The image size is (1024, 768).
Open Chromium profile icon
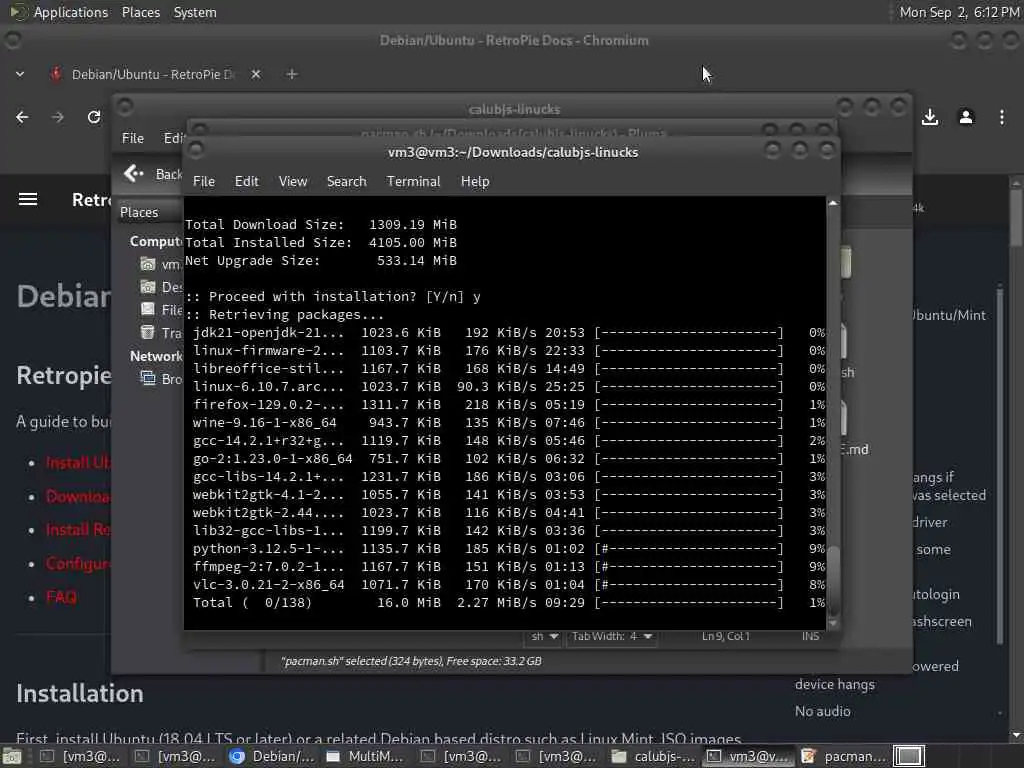(966, 117)
